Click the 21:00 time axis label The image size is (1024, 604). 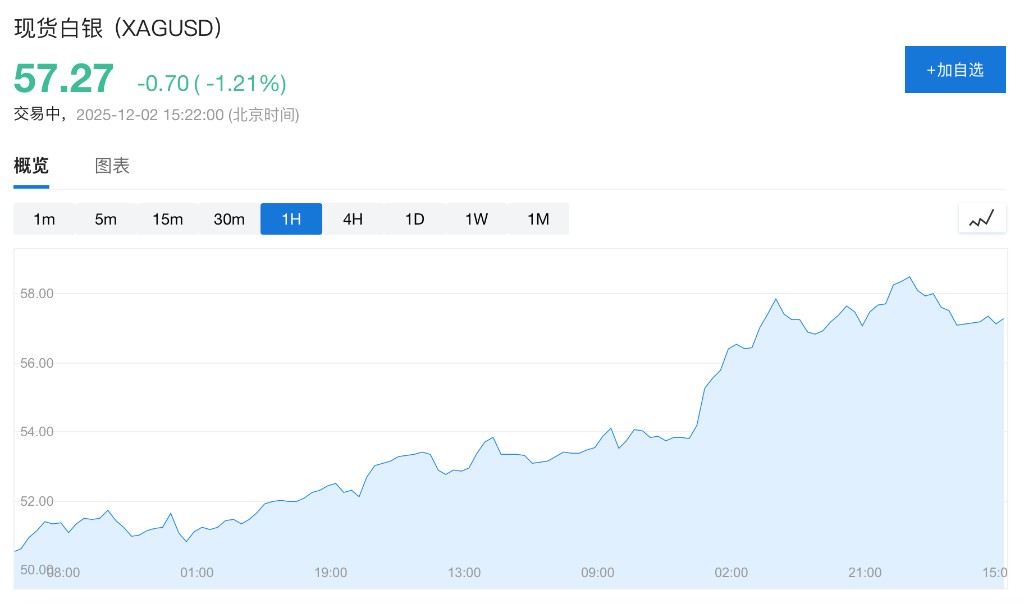tap(865, 572)
